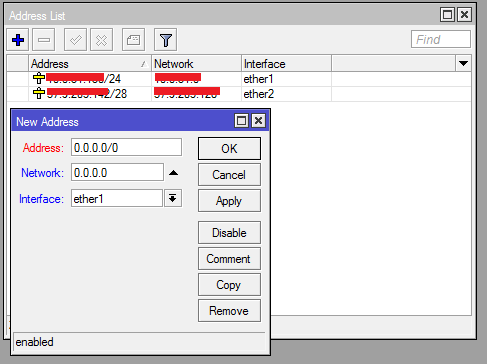Screen dimensions: 487x364
Task: Collapse the Network field with the up arrow
Action: [173, 173]
